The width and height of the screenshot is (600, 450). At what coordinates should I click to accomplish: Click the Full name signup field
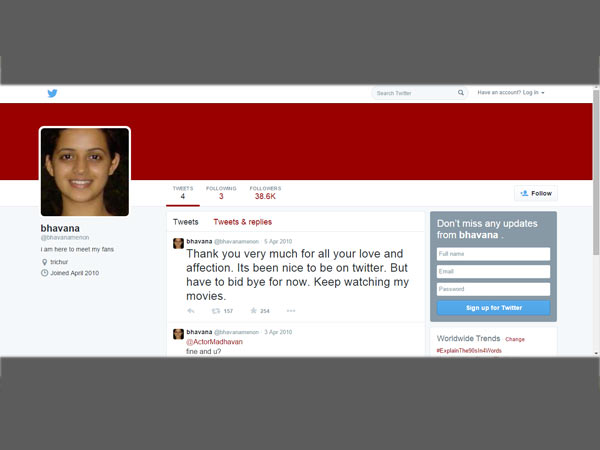(x=493, y=254)
